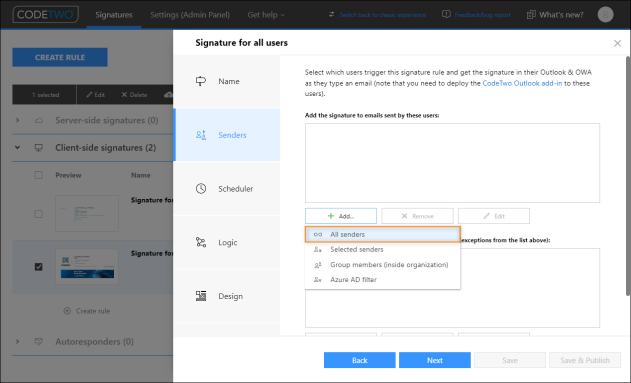Open the CodeTwo Outlook add-in link
This screenshot has width=631, height=383.
point(522,83)
